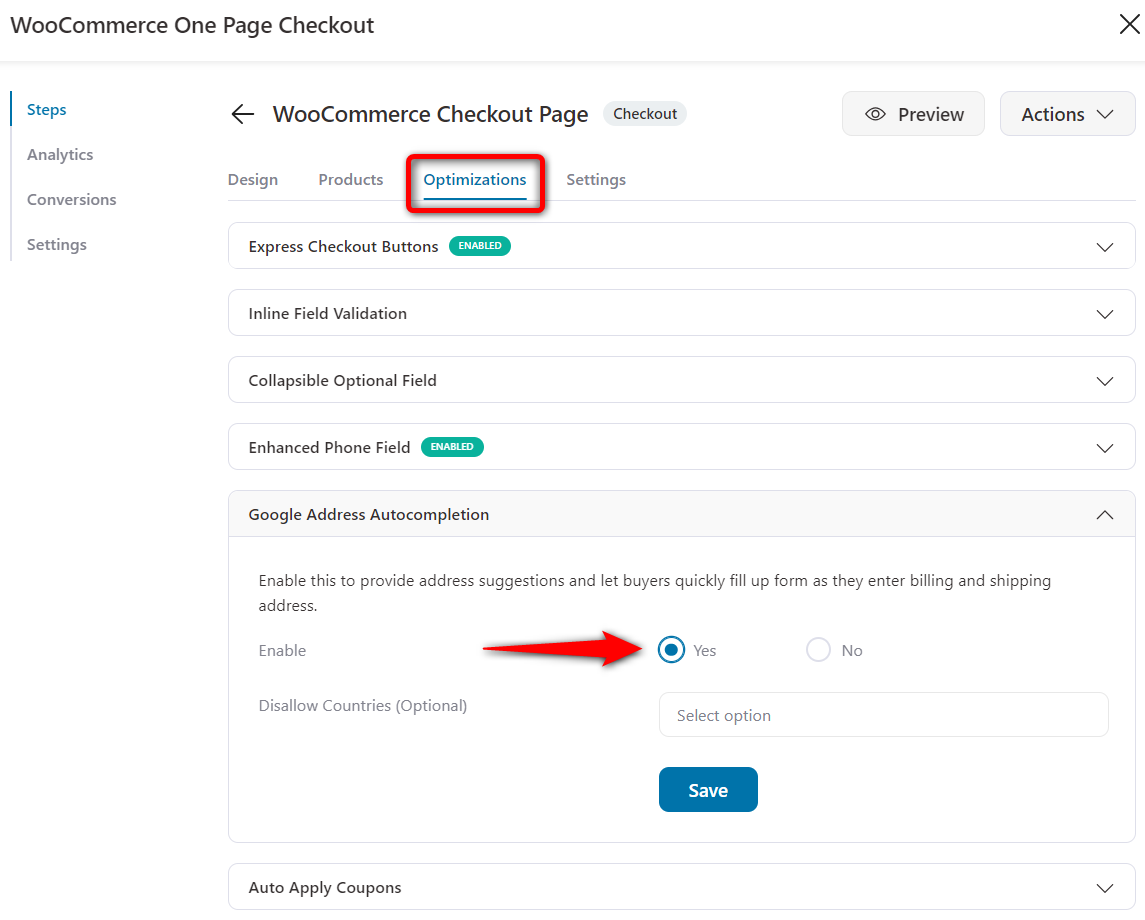The height and width of the screenshot is (920, 1145).
Task: Expand Express Checkout Buttons chevron
Action: 1105,247
